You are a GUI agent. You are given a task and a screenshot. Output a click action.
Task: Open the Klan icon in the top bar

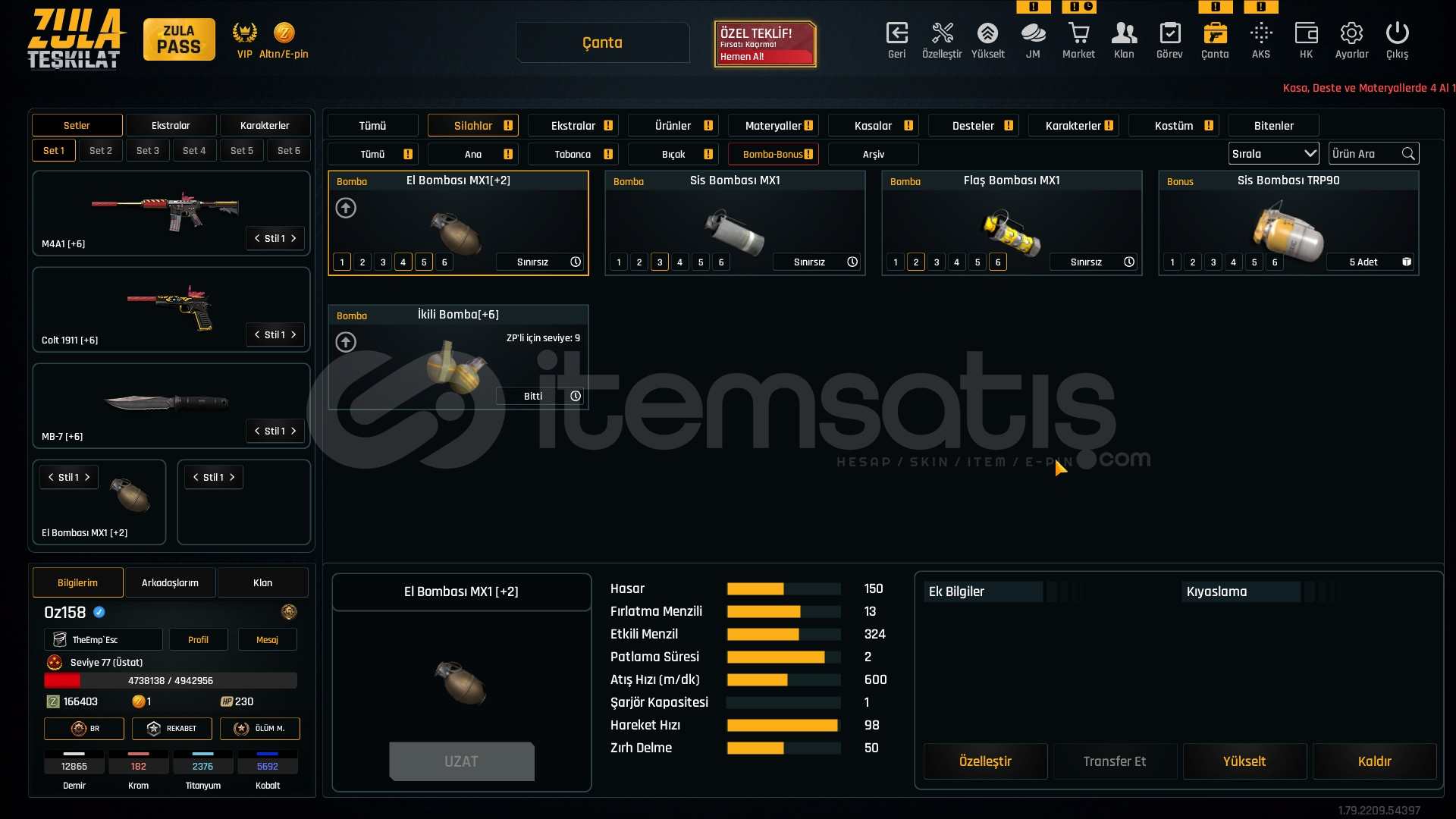coord(1124,33)
